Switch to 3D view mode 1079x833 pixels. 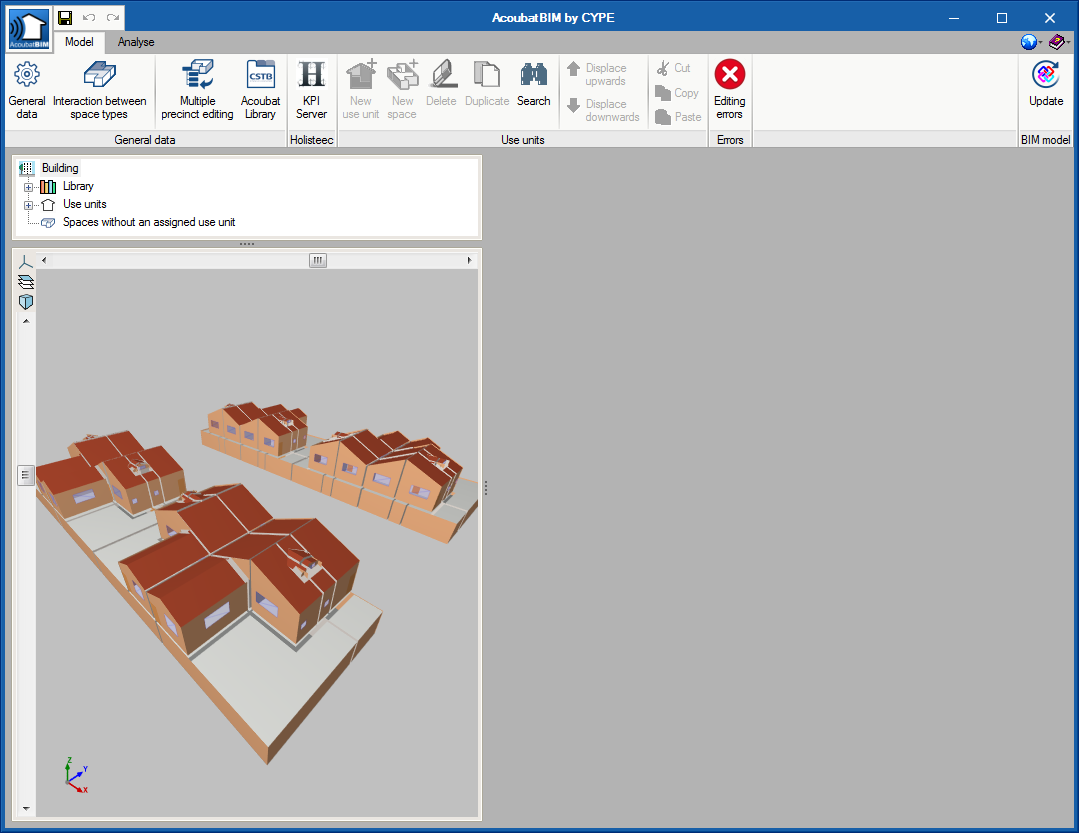coord(25,302)
